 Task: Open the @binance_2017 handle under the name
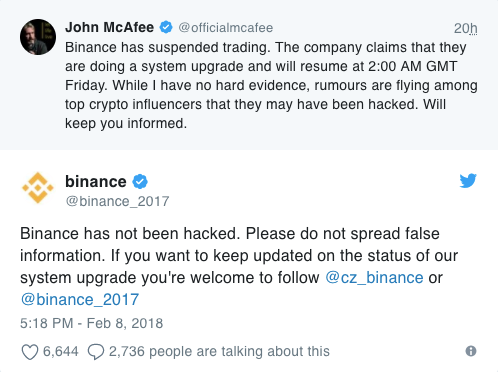pos(117,201)
